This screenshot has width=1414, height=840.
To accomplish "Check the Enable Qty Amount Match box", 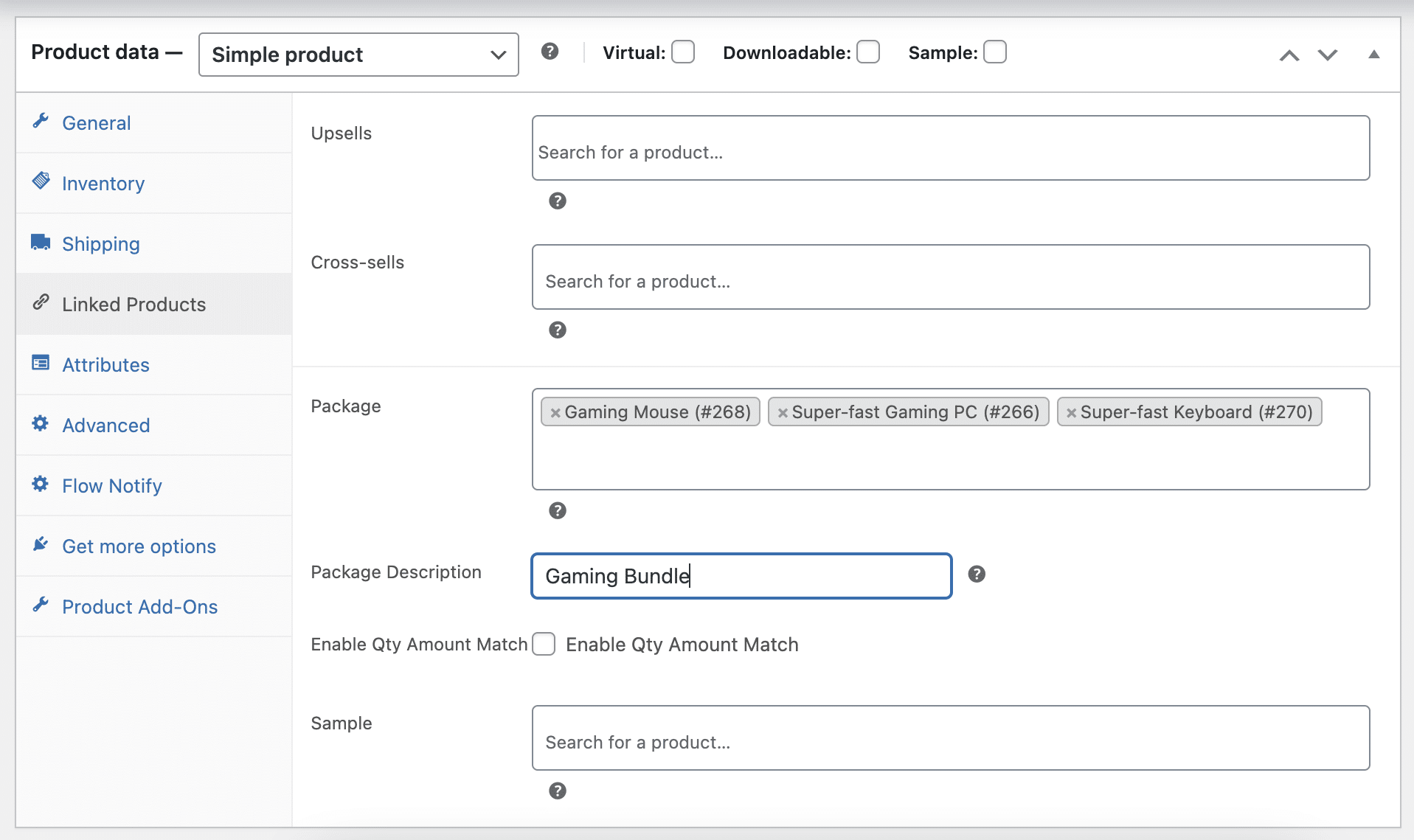I will [x=544, y=644].
